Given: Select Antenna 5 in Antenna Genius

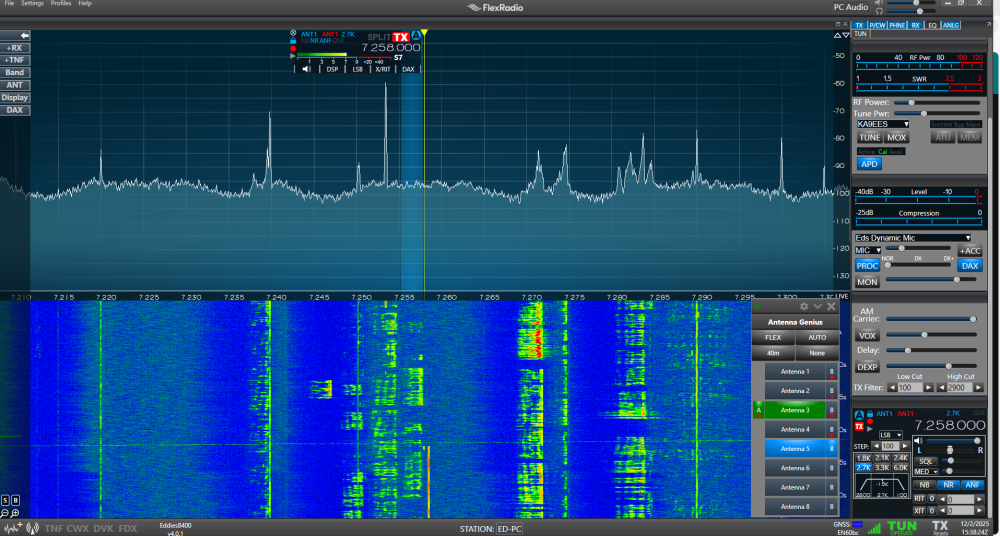Looking at the screenshot, I should tap(795, 449).
